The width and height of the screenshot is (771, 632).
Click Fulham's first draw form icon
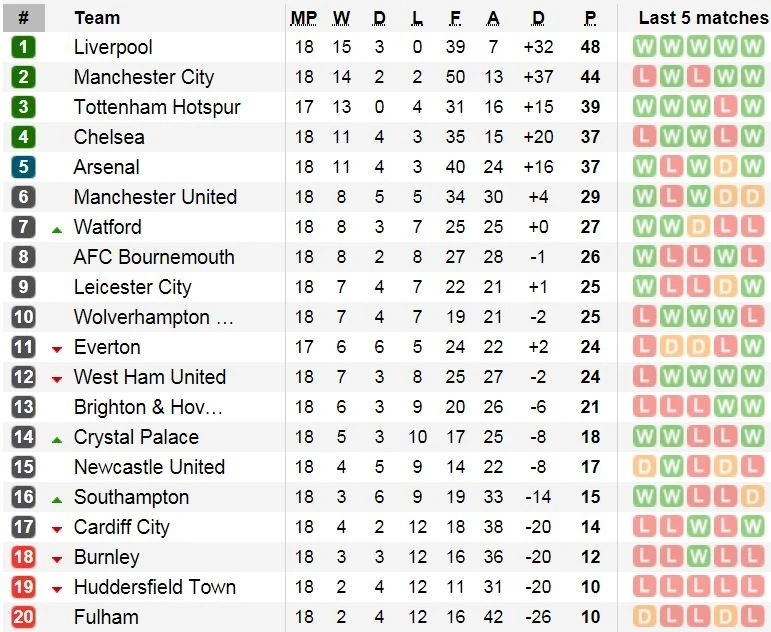tap(645, 617)
